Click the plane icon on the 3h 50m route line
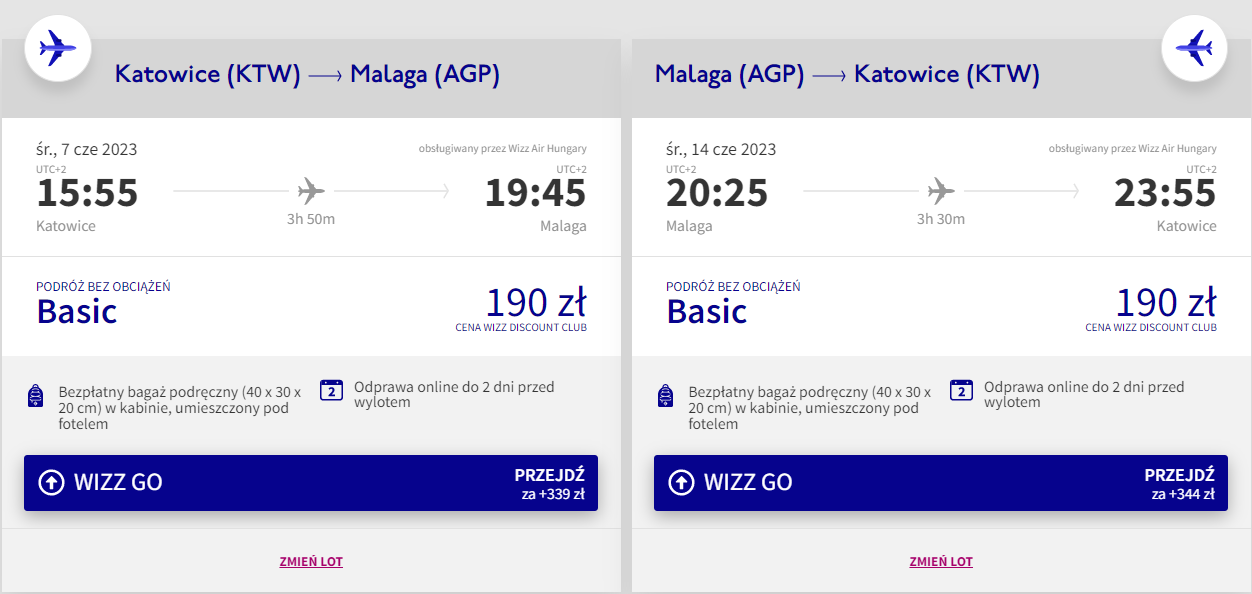 [311, 190]
